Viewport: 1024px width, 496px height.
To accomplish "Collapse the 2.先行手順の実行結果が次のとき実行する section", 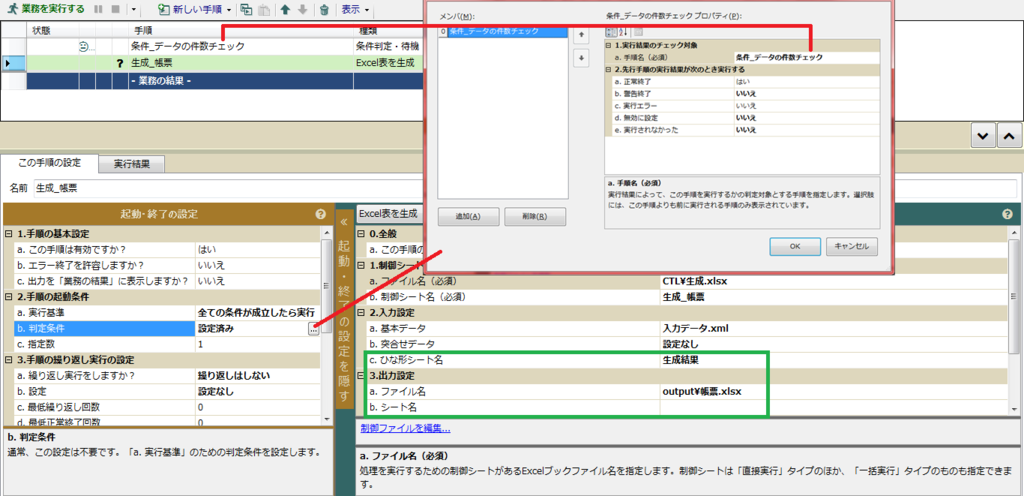I will [609, 69].
